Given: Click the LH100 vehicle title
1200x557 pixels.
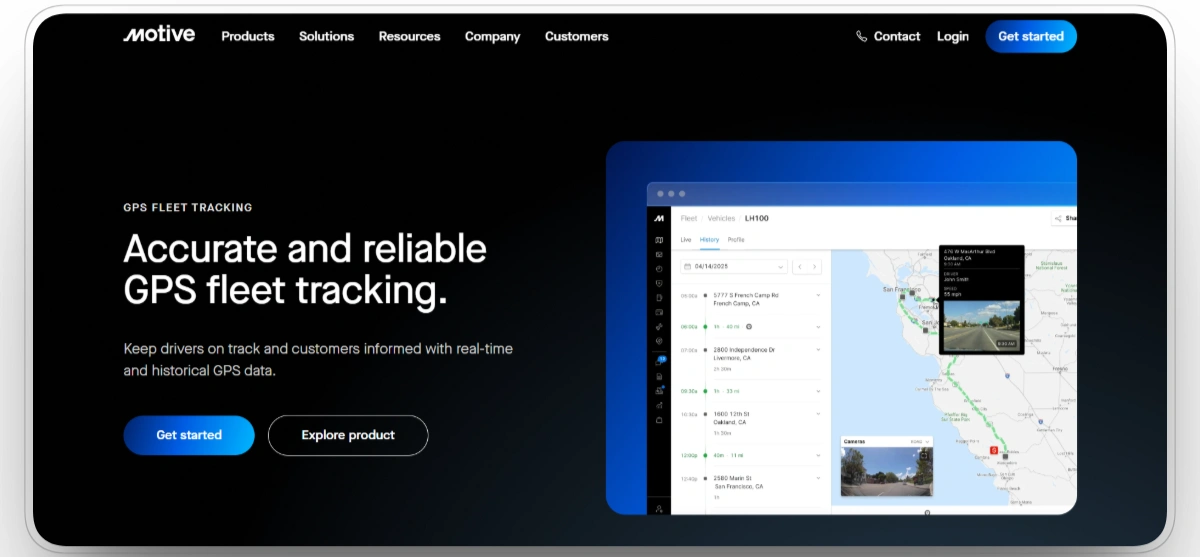Looking at the screenshot, I should click(757, 218).
